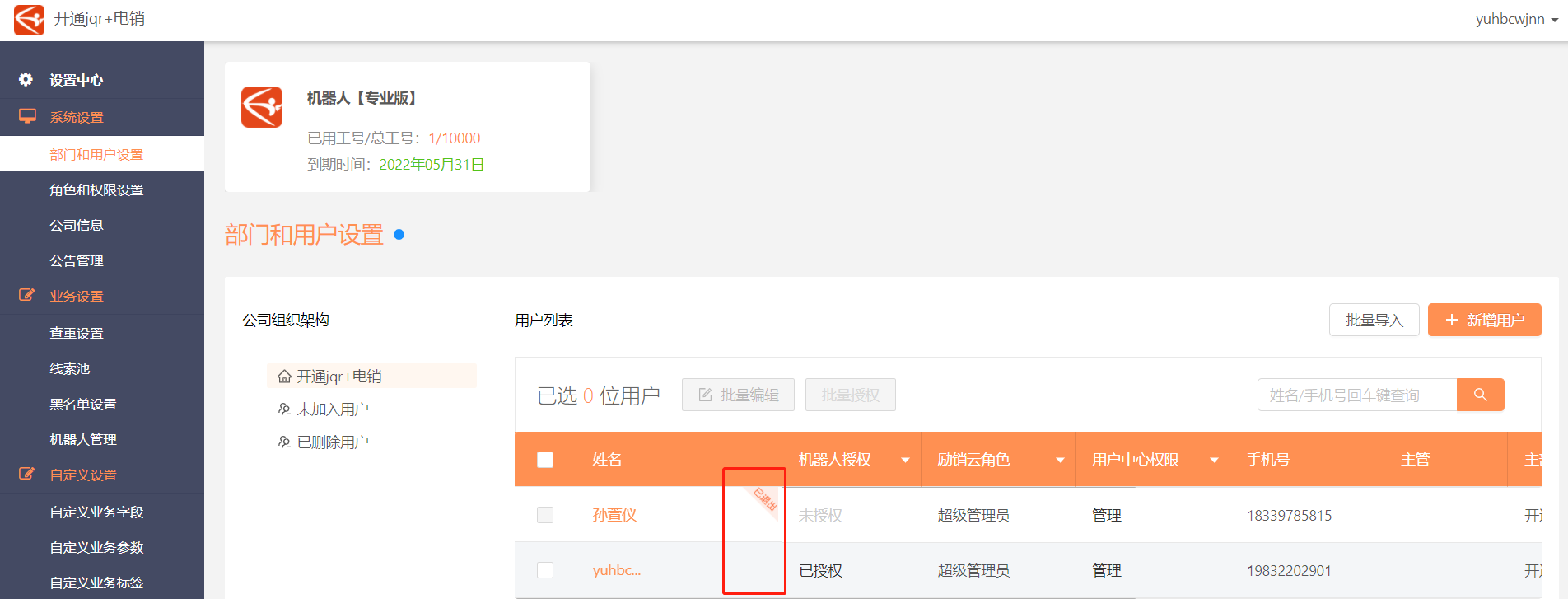Click the 姓名 column header
This screenshot has width=1568, height=599.
pos(607,460)
